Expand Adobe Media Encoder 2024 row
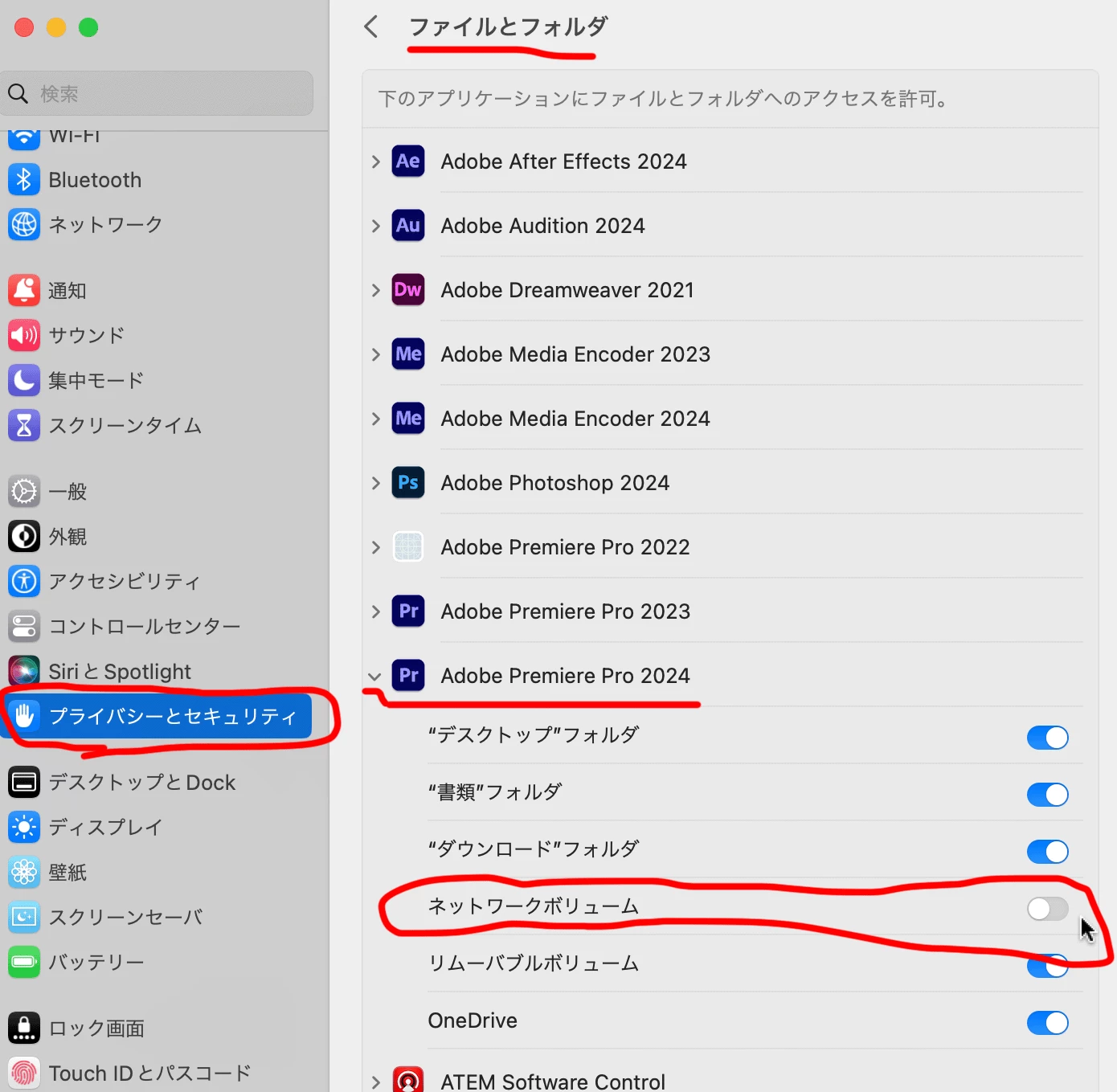The height and width of the screenshot is (1092, 1117). [x=375, y=419]
